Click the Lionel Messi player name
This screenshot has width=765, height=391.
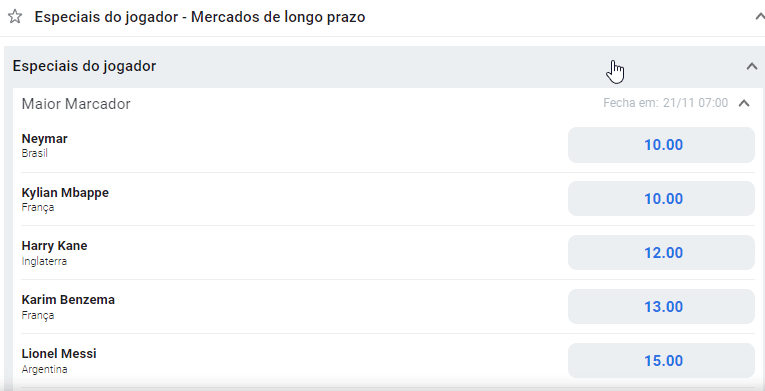59,353
